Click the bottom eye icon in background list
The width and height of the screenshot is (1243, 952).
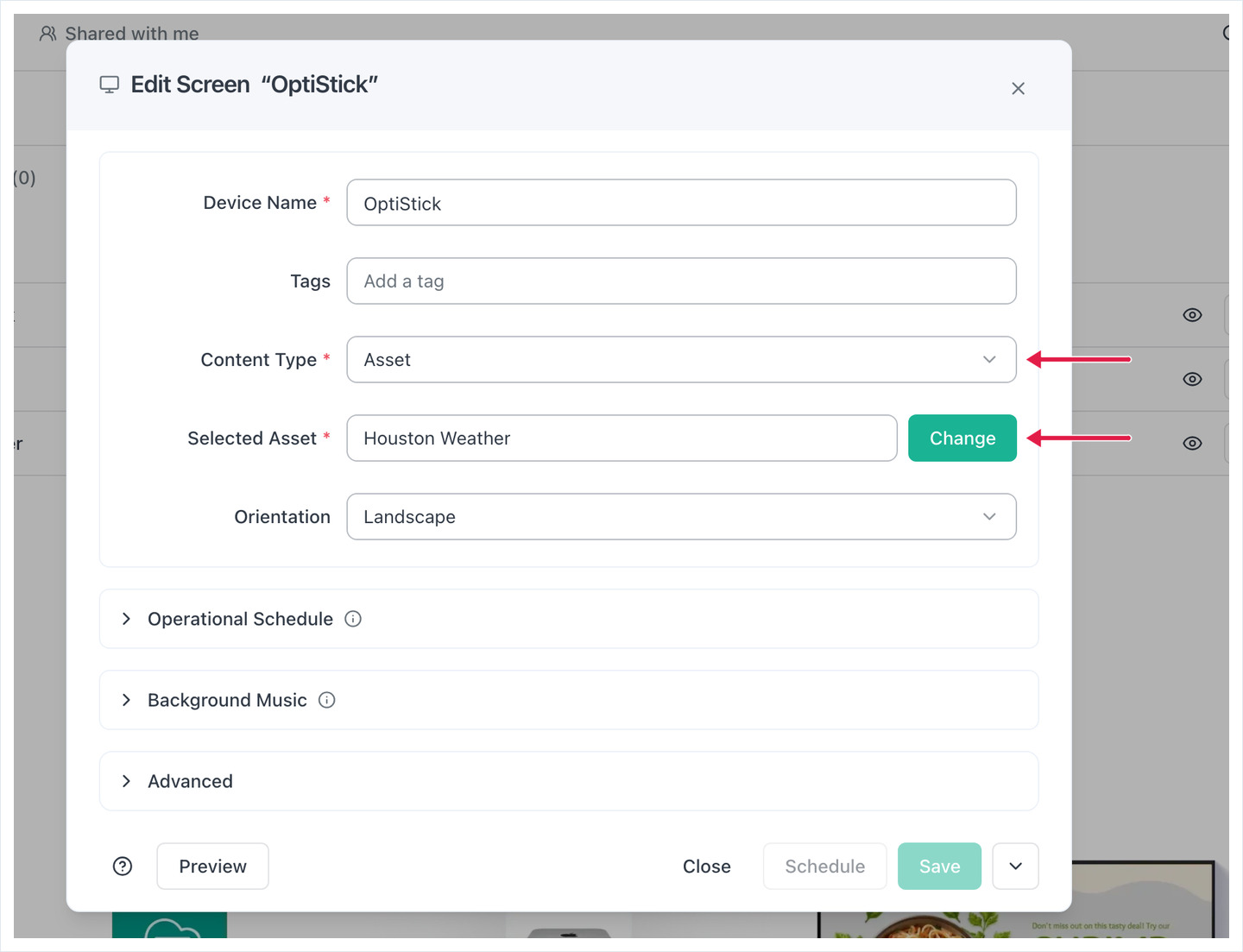click(x=1192, y=443)
